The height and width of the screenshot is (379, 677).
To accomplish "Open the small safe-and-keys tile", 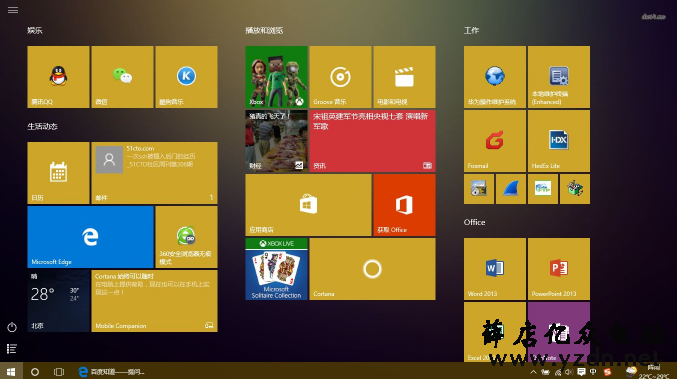I will coord(479,189).
